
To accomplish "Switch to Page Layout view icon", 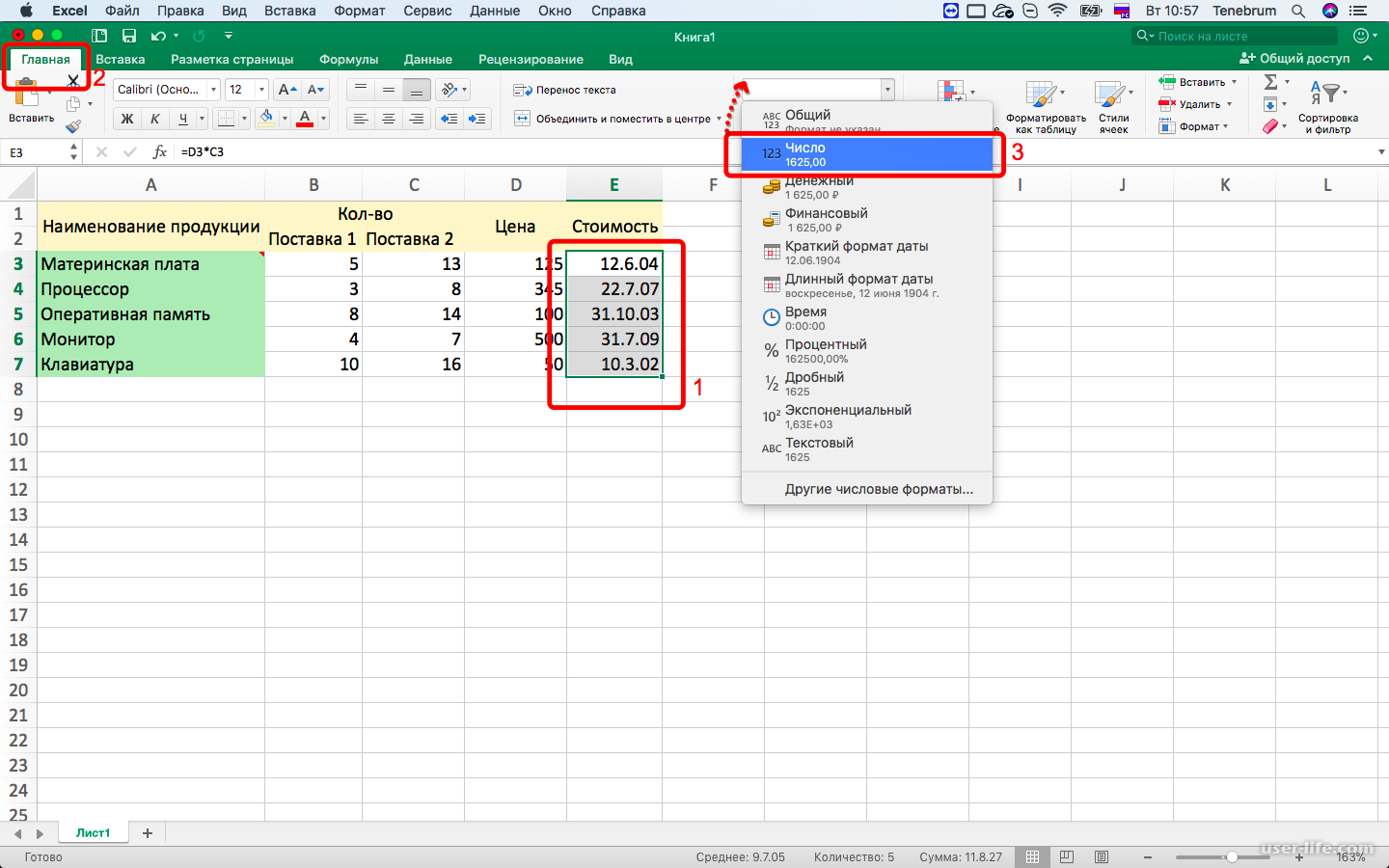I will (x=1066, y=856).
